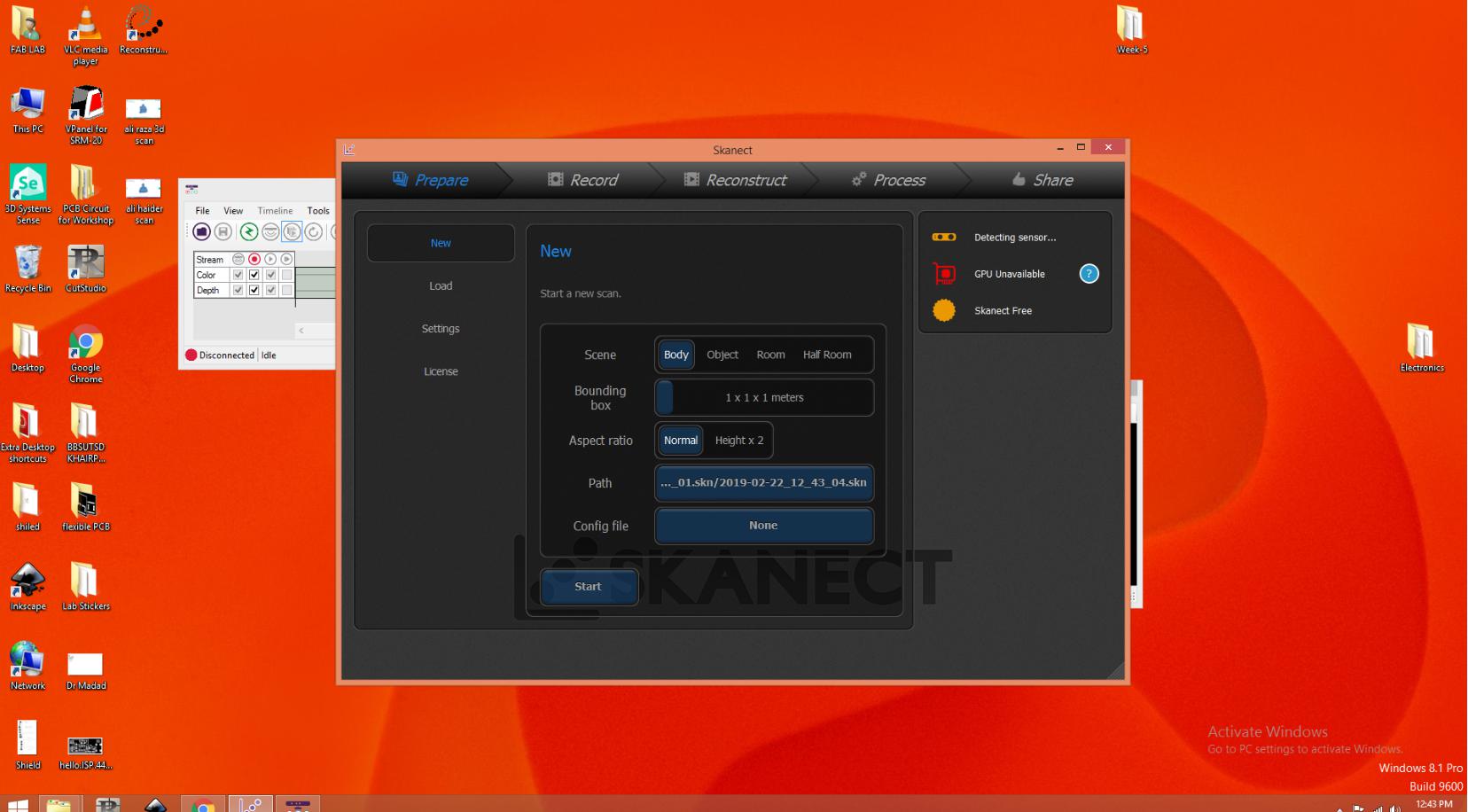This screenshot has width=1468, height=812.
Task: Open the Windows Start button
Action: click(18, 804)
